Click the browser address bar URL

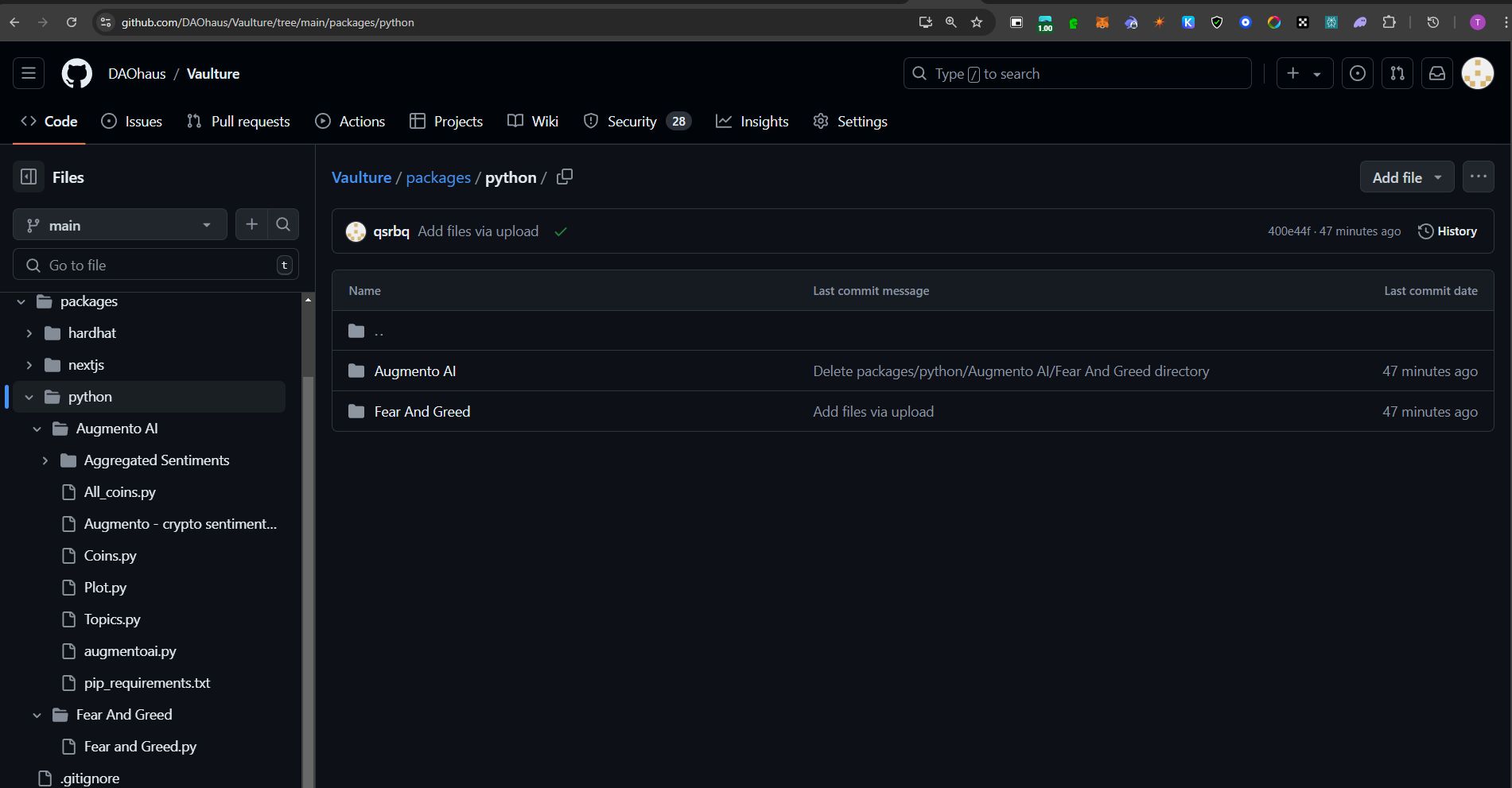(x=268, y=22)
